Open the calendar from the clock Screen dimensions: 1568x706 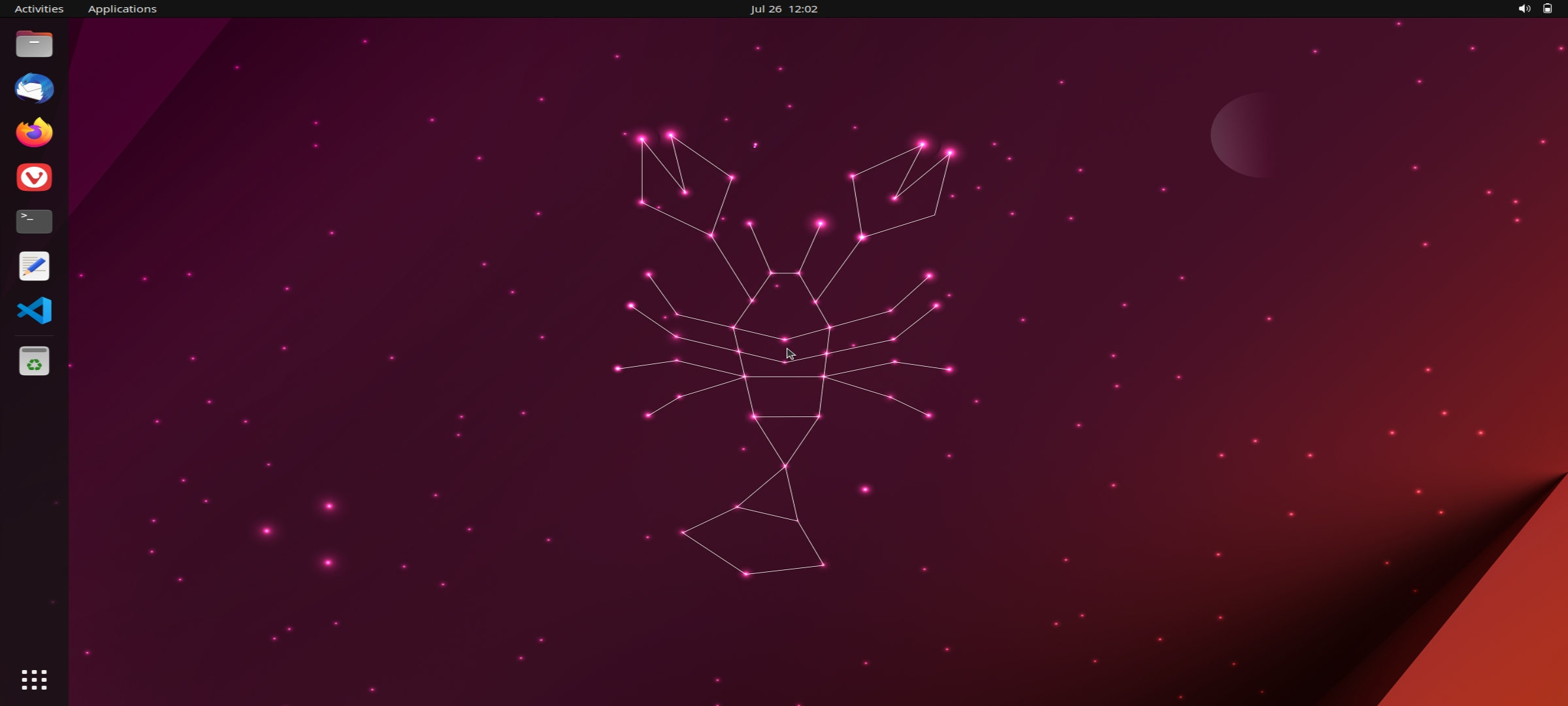783,8
